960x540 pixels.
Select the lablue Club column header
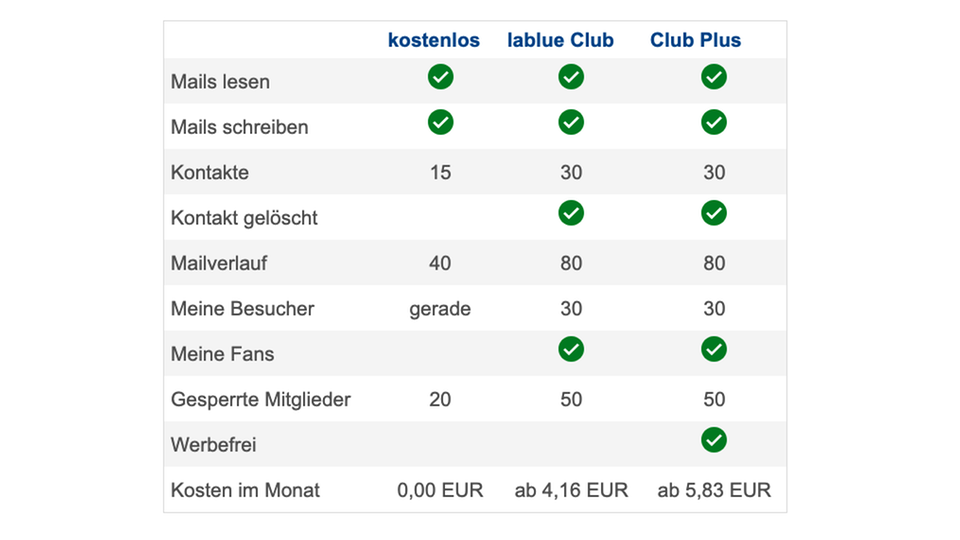[x=561, y=41]
